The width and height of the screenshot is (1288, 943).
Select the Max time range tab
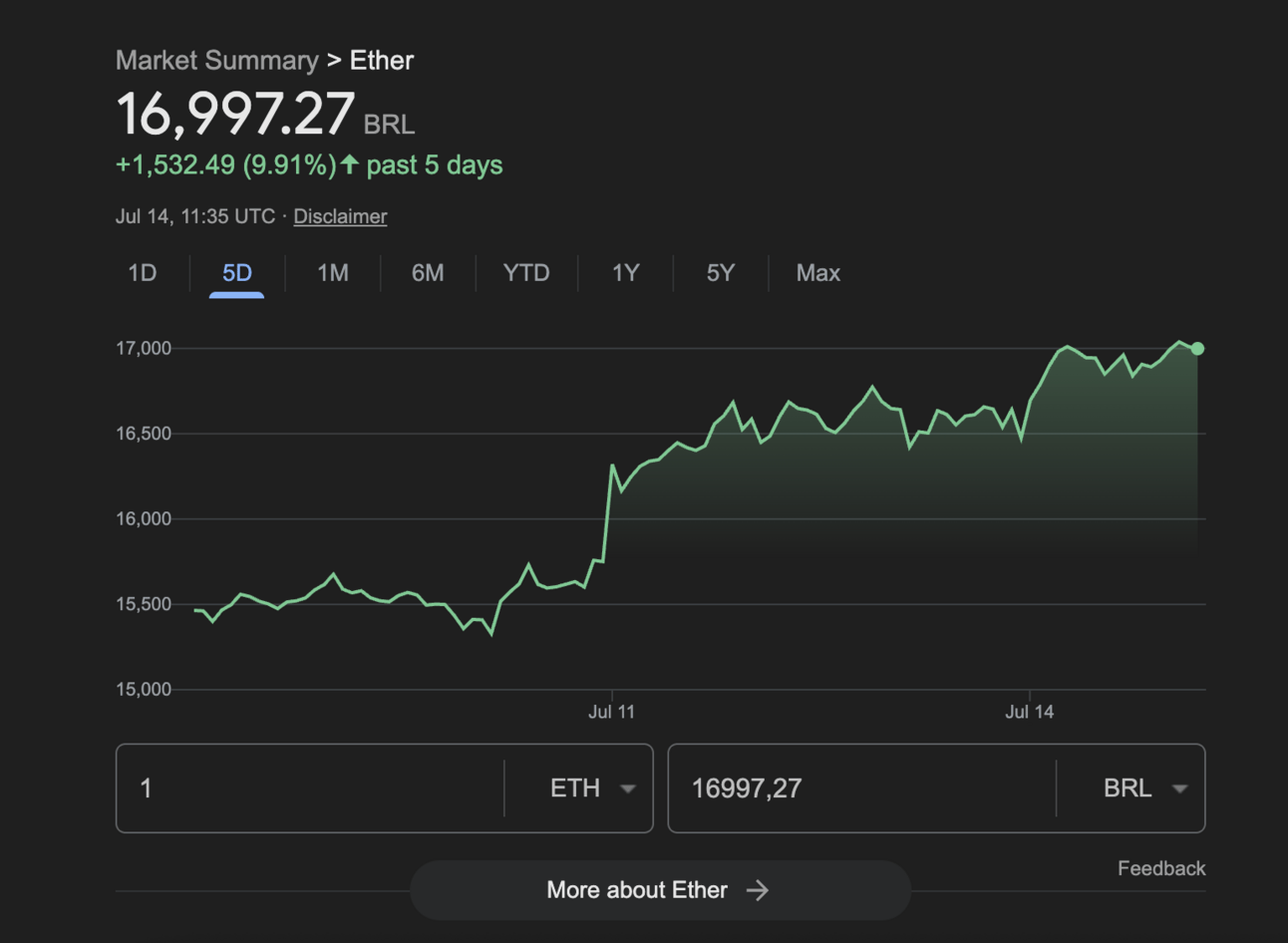tap(818, 273)
